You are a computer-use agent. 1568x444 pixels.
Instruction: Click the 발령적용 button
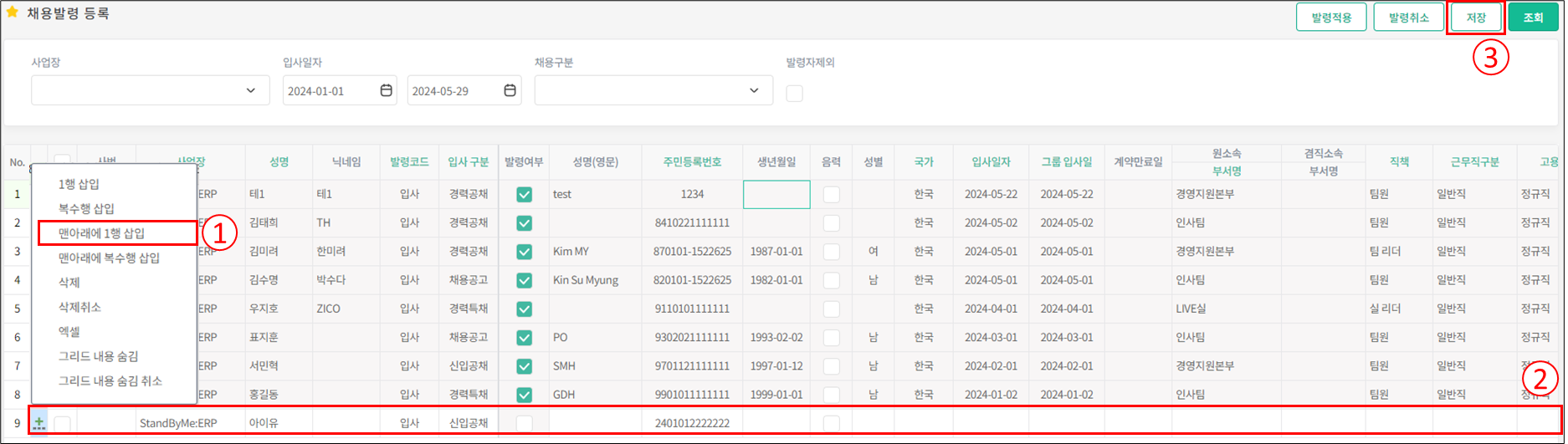click(1330, 18)
